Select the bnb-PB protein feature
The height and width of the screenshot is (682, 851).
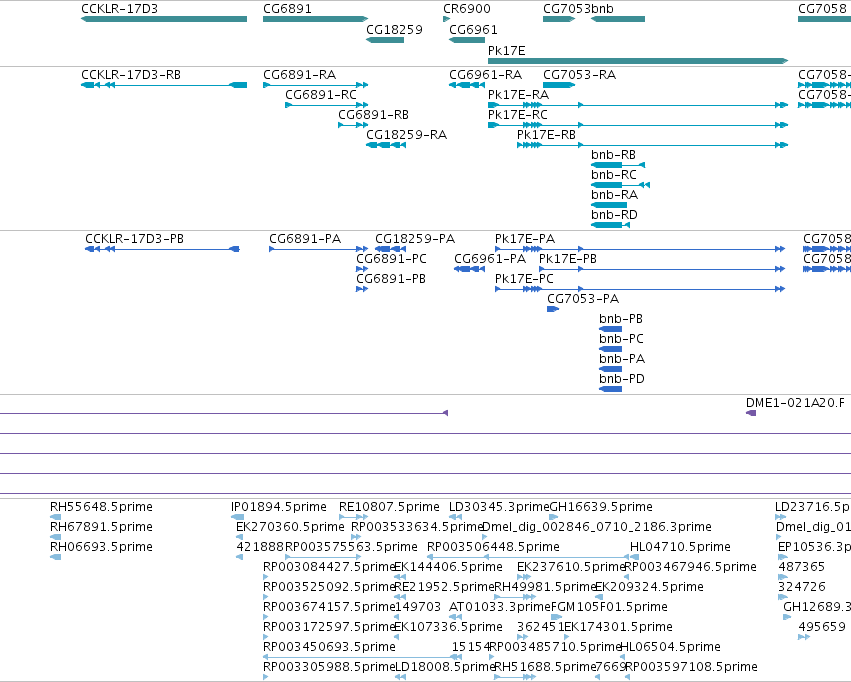[x=611, y=329]
